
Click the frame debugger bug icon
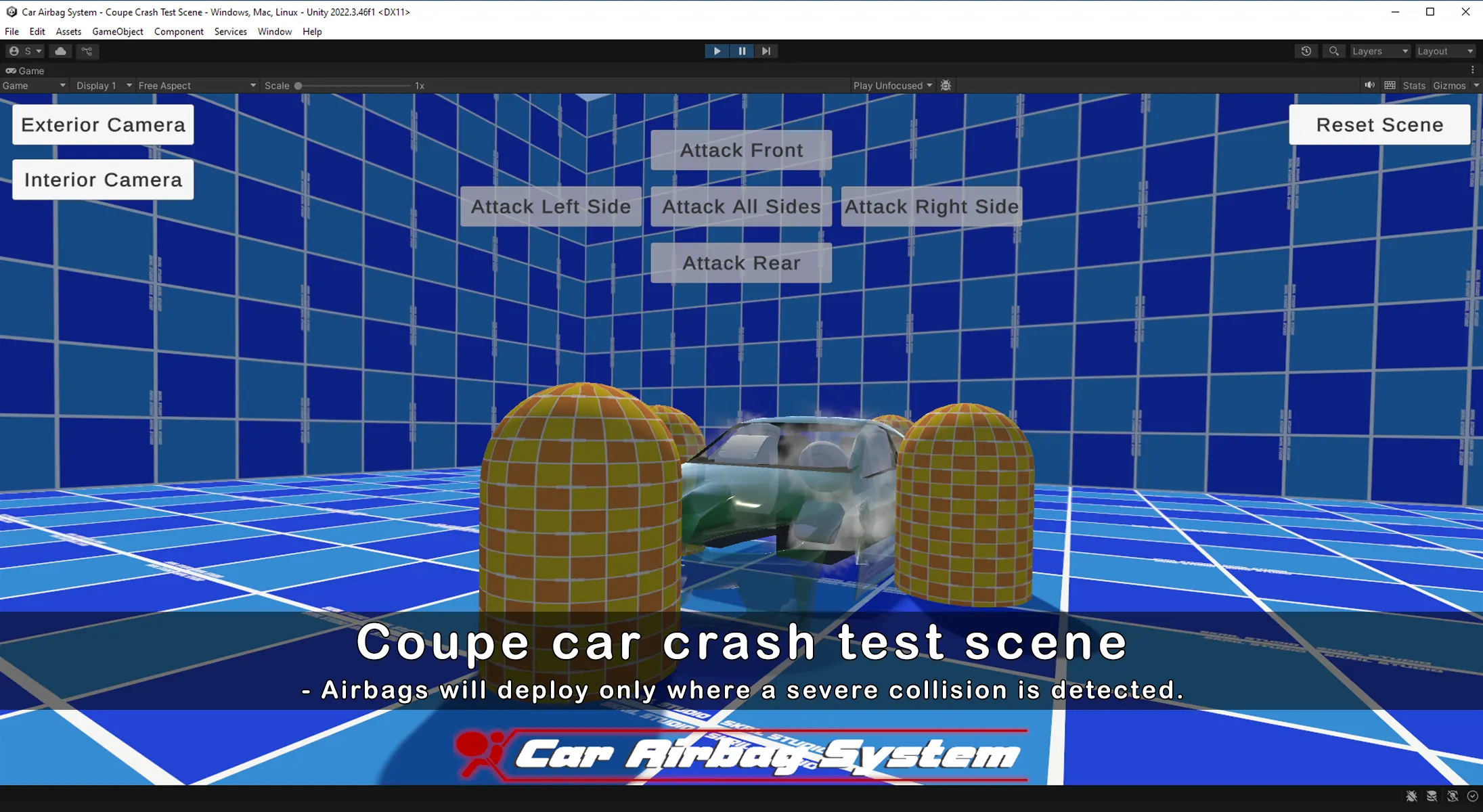(946, 85)
